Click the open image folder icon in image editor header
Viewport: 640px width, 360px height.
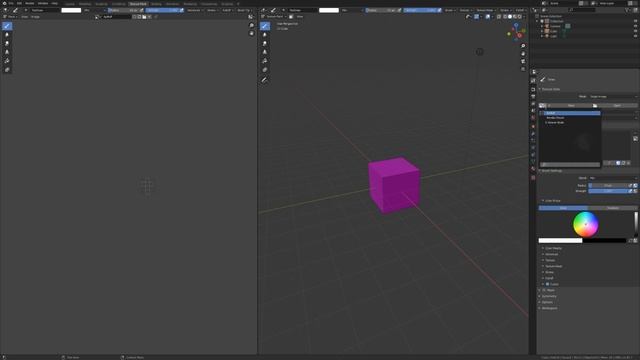click(x=144, y=17)
